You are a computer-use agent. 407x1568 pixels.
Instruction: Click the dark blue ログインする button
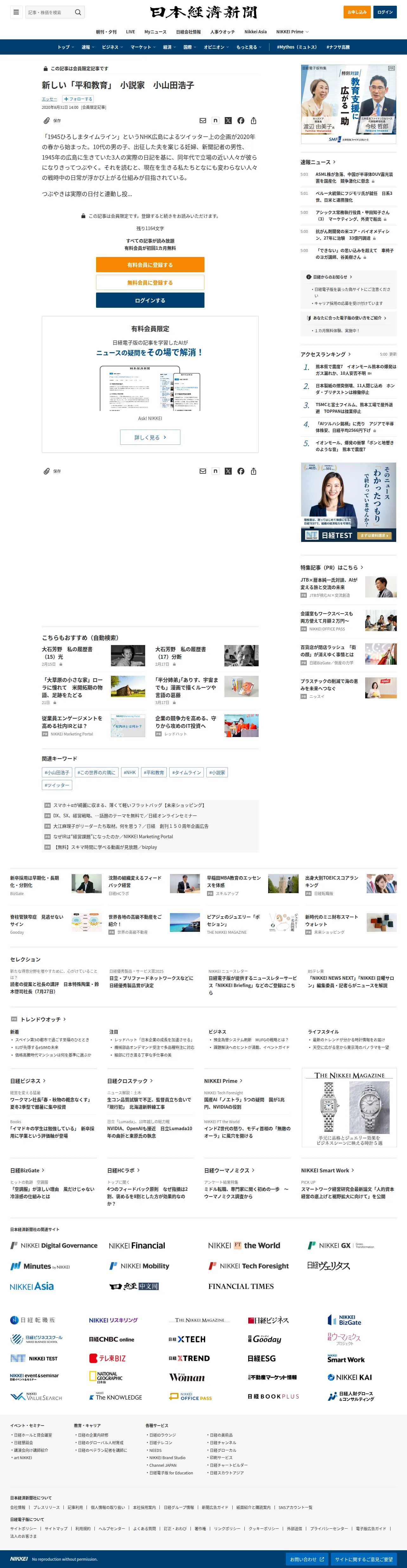(x=150, y=300)
